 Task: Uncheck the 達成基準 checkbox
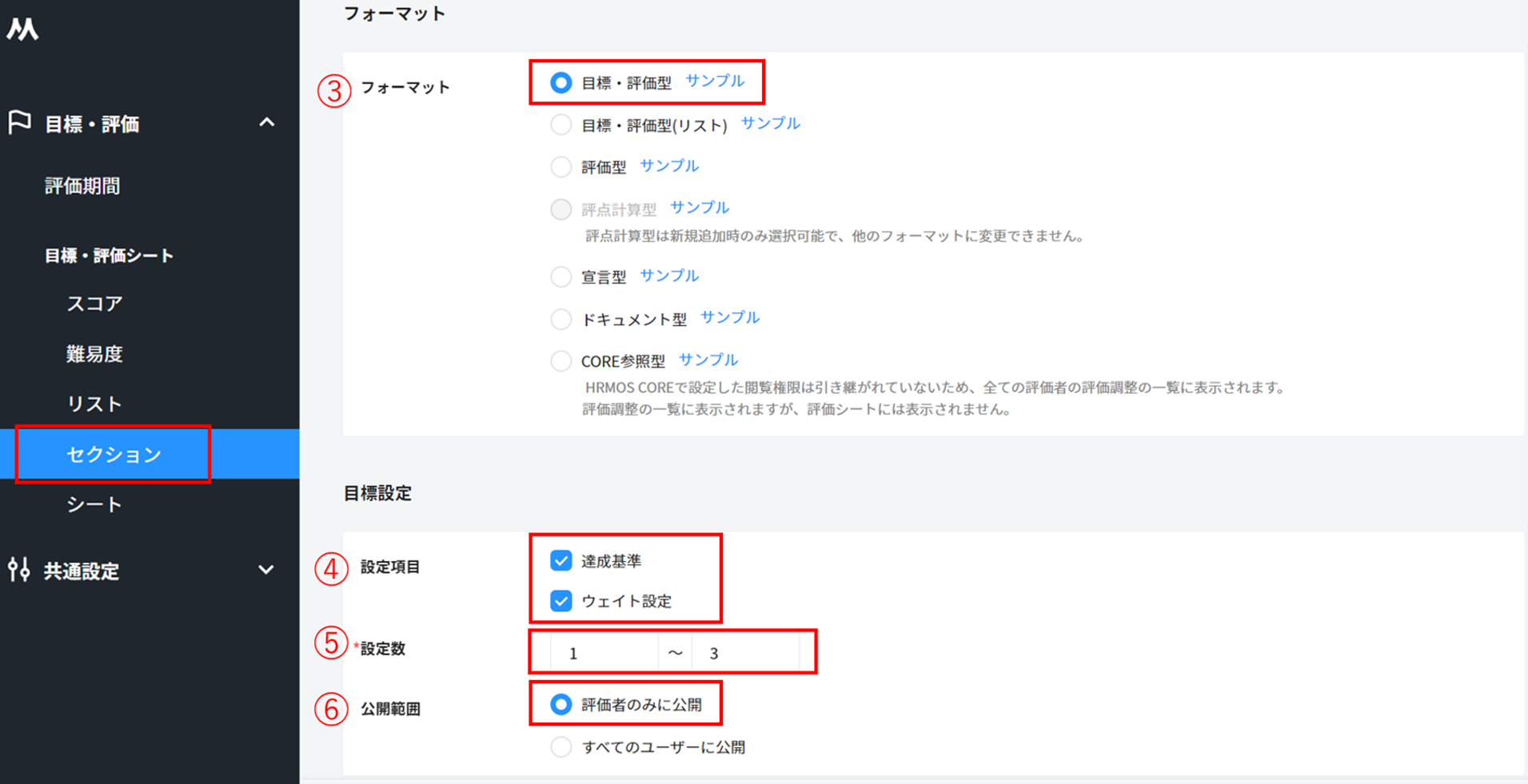click(561, 560)
